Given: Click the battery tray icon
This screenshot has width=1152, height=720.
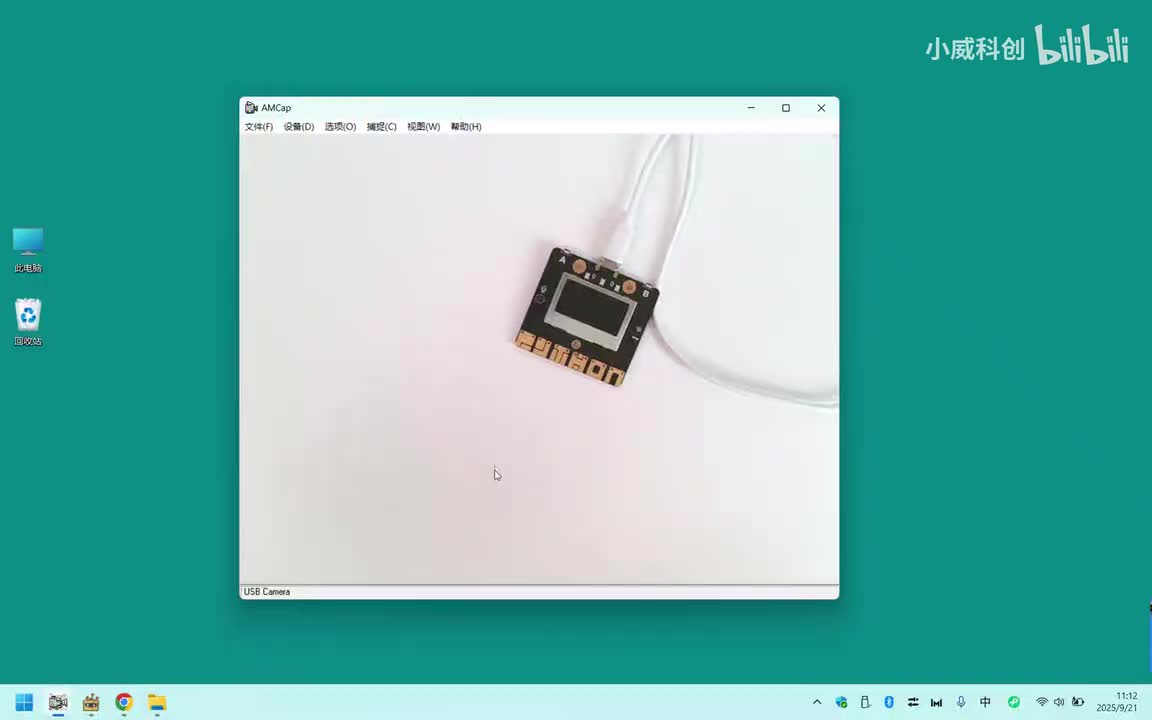Looking at the screenshot, I should click(x=1078, y=702).
